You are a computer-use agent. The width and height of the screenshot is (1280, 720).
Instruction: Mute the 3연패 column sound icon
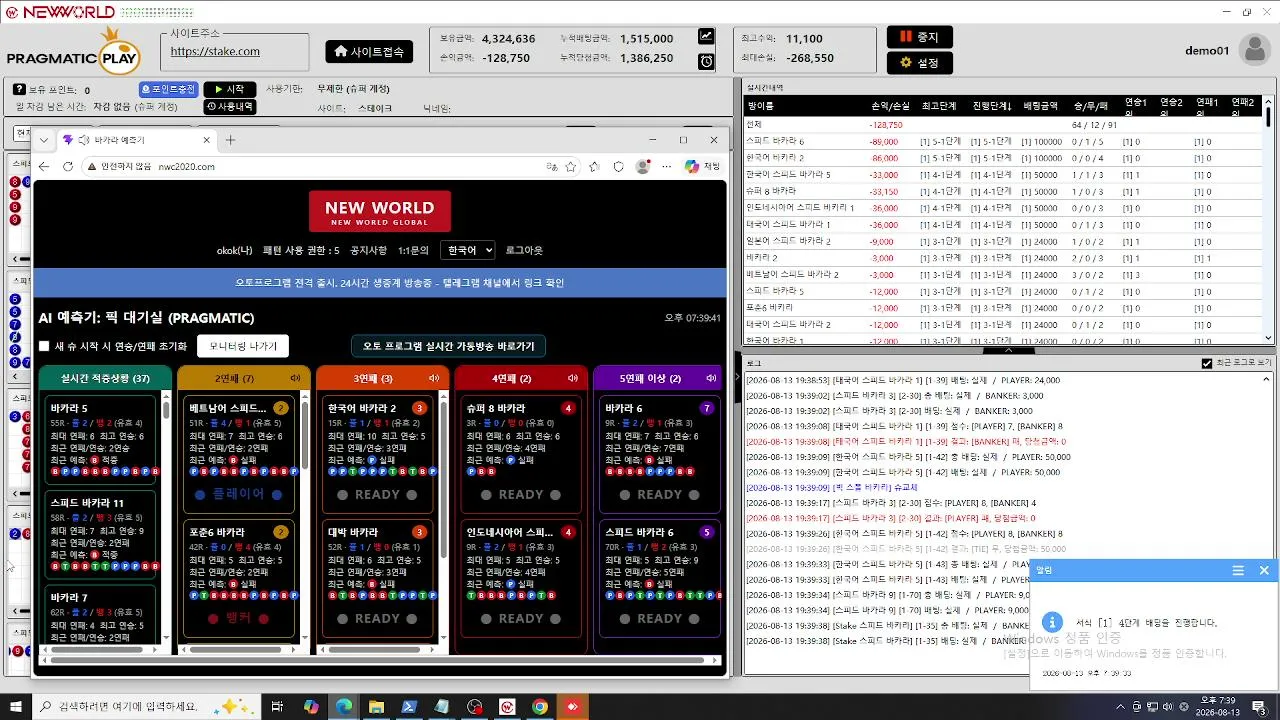pos(434,378)
